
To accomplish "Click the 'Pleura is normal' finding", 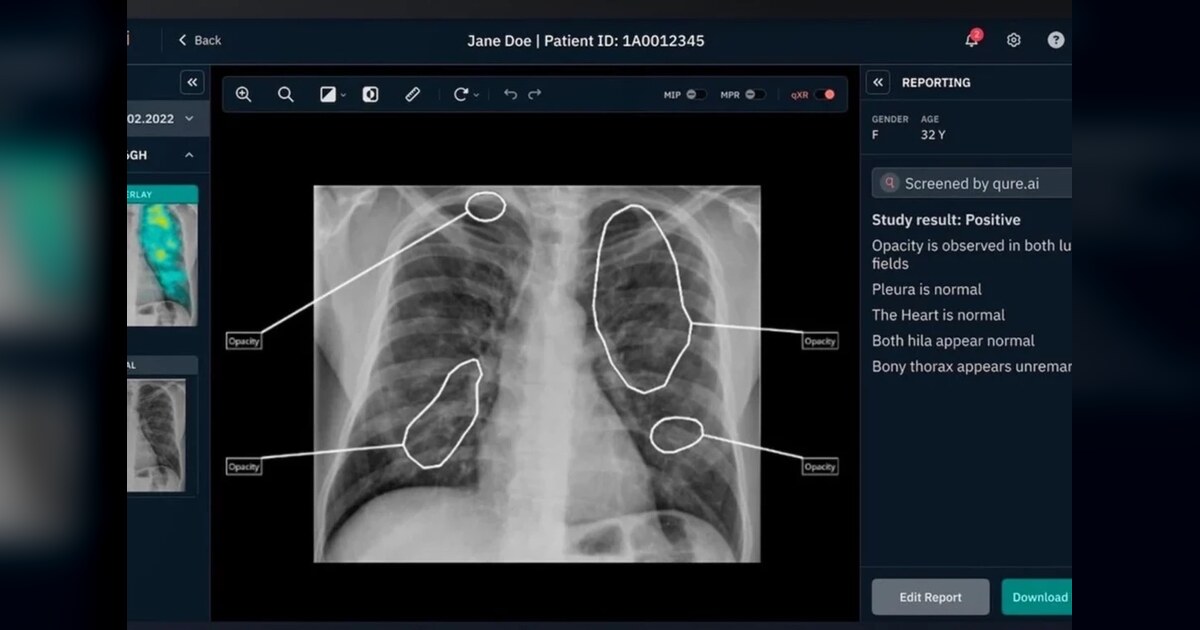I will coord(927,289).
